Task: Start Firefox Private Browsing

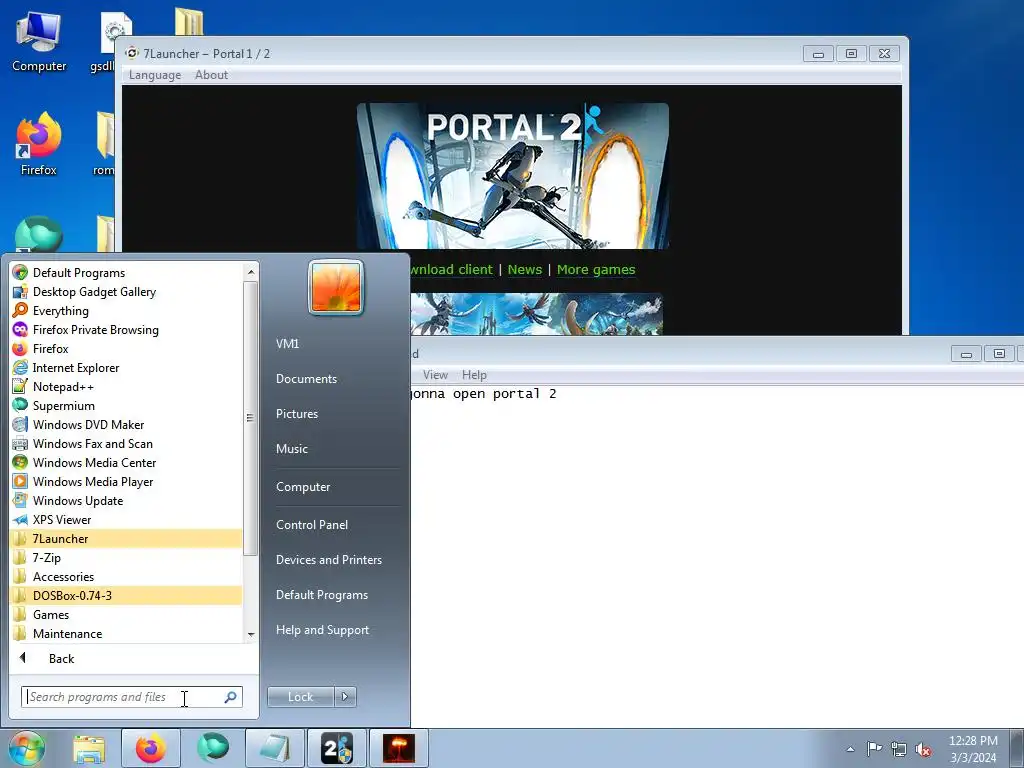Action: (x=127, y=330)
